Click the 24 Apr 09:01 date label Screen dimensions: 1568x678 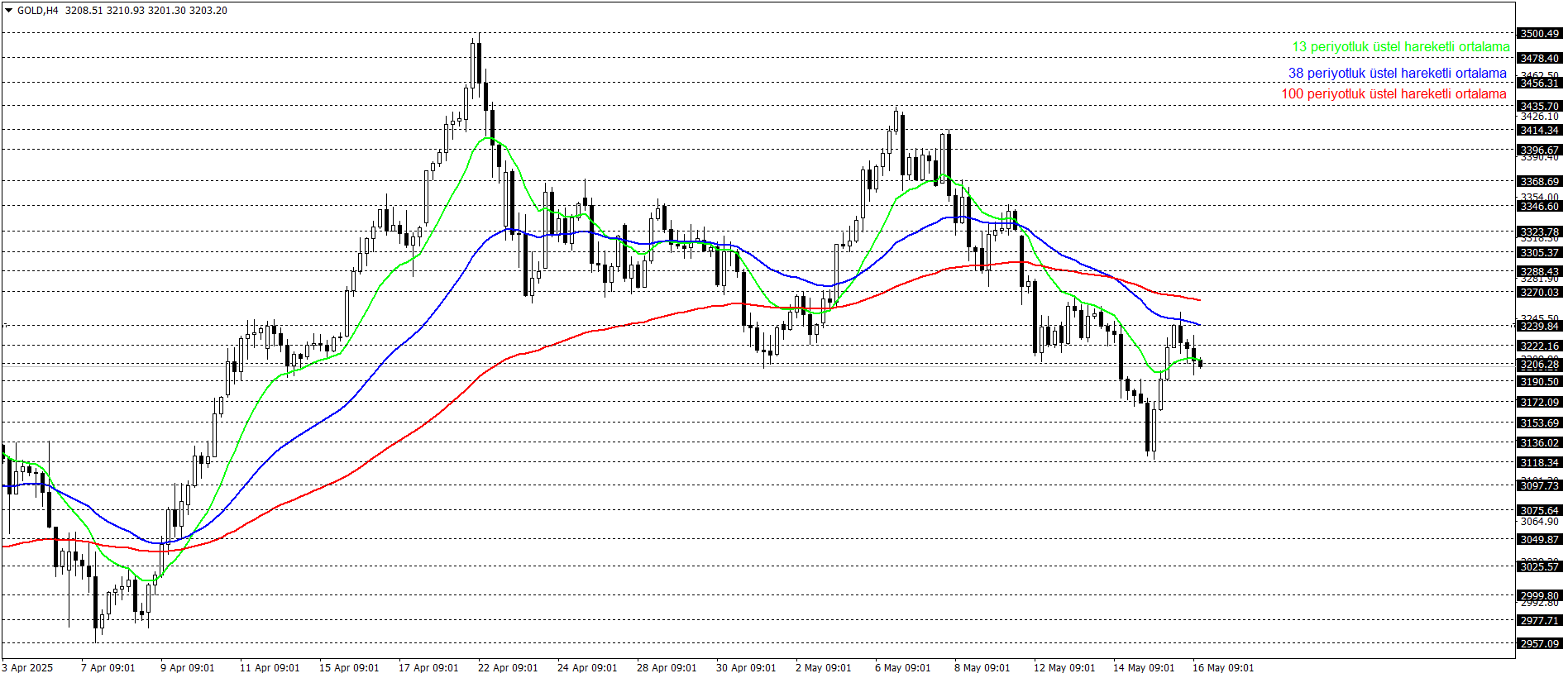coord(587,668)
